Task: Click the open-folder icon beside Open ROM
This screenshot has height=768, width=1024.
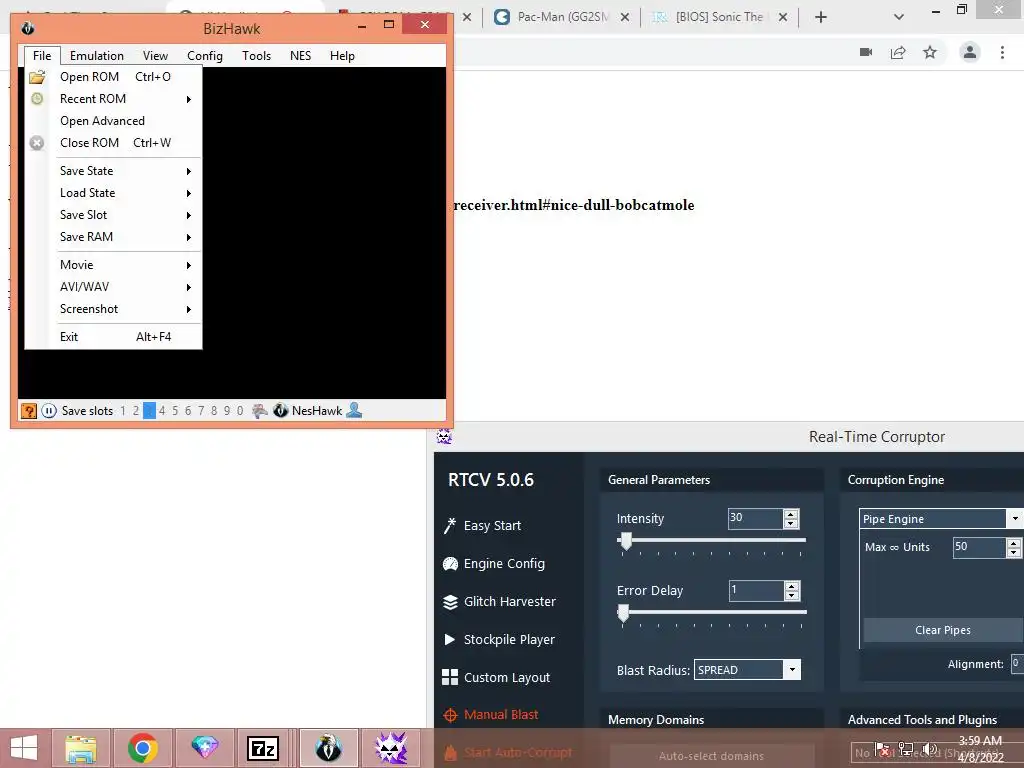Action: click(37, 77)
